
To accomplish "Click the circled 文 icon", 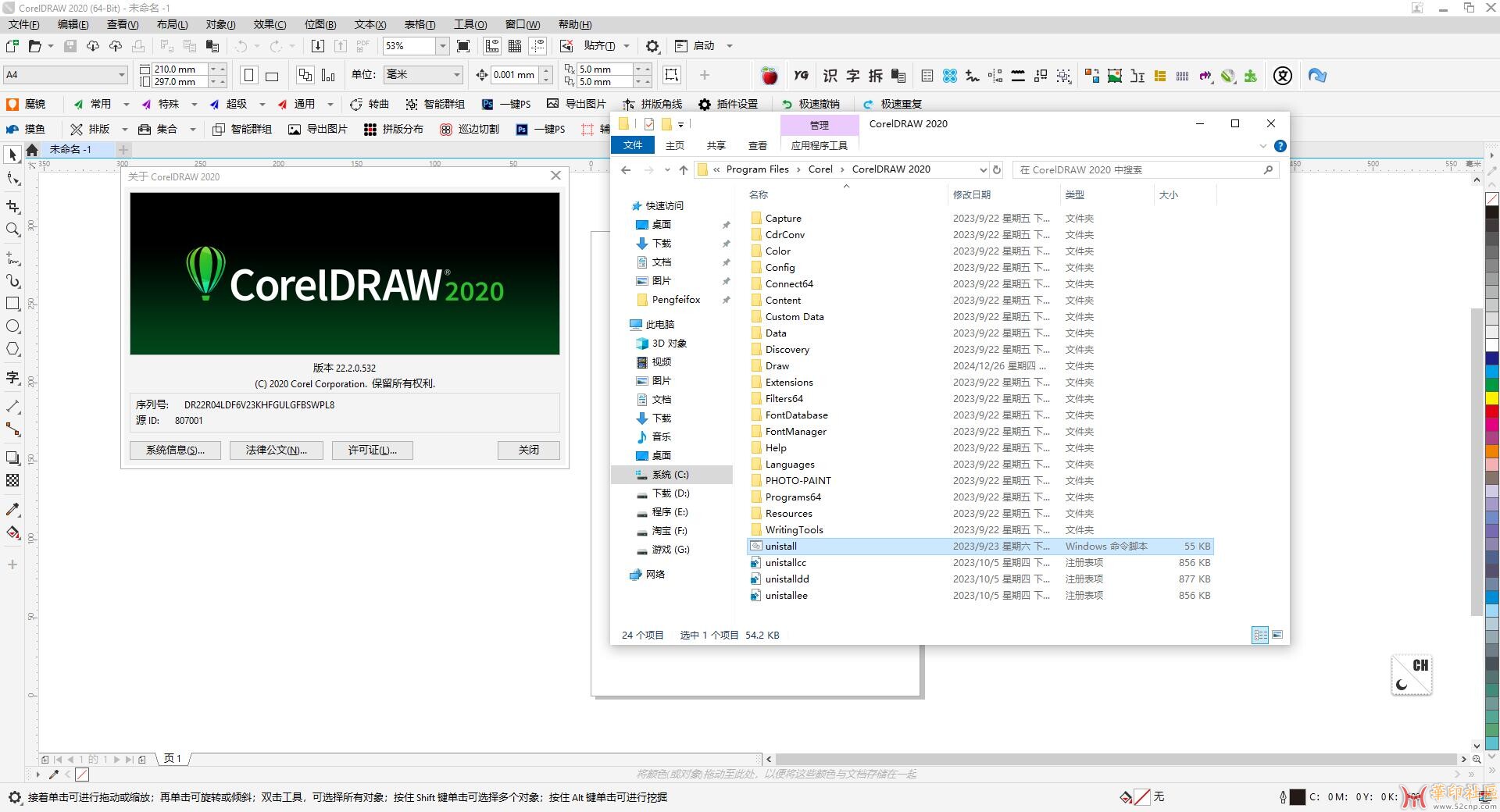I will coord(1282,76).
